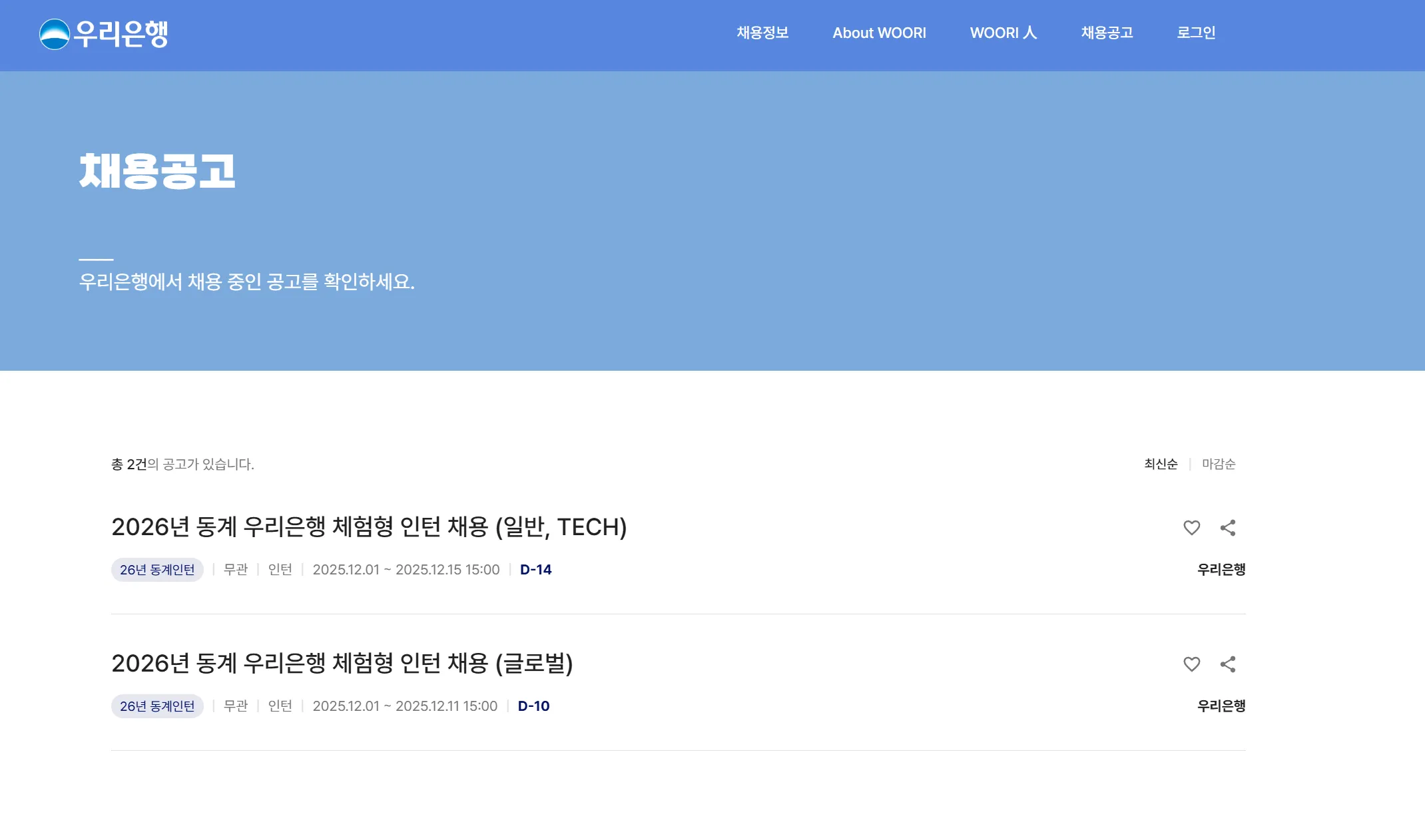The height and width of the screenshot is (840, 1425).
Task: Click the 로그인 link
Action: pyautogui.click(x=1196, y=33)
